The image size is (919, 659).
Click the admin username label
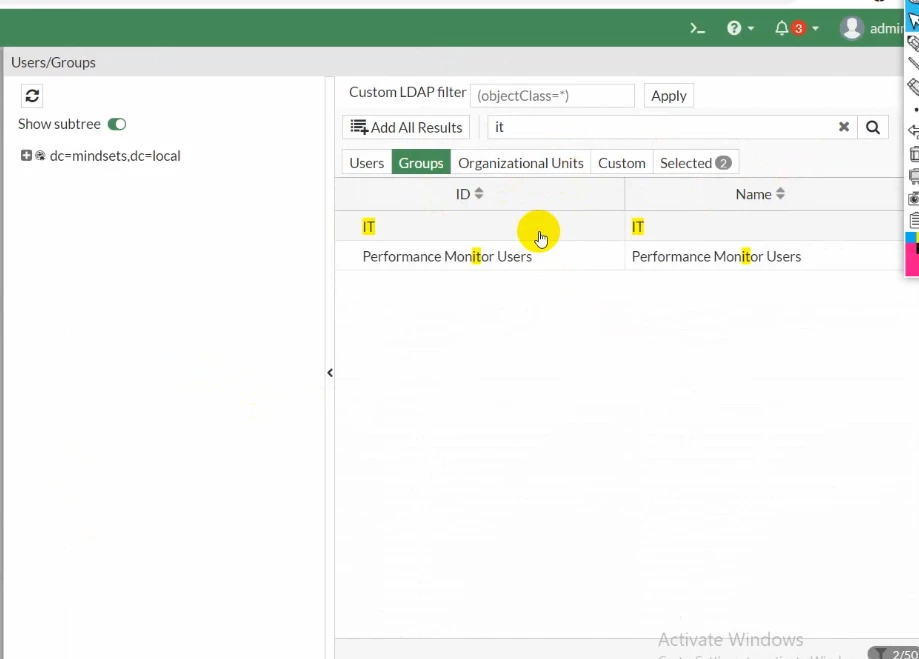pos(887,28)
